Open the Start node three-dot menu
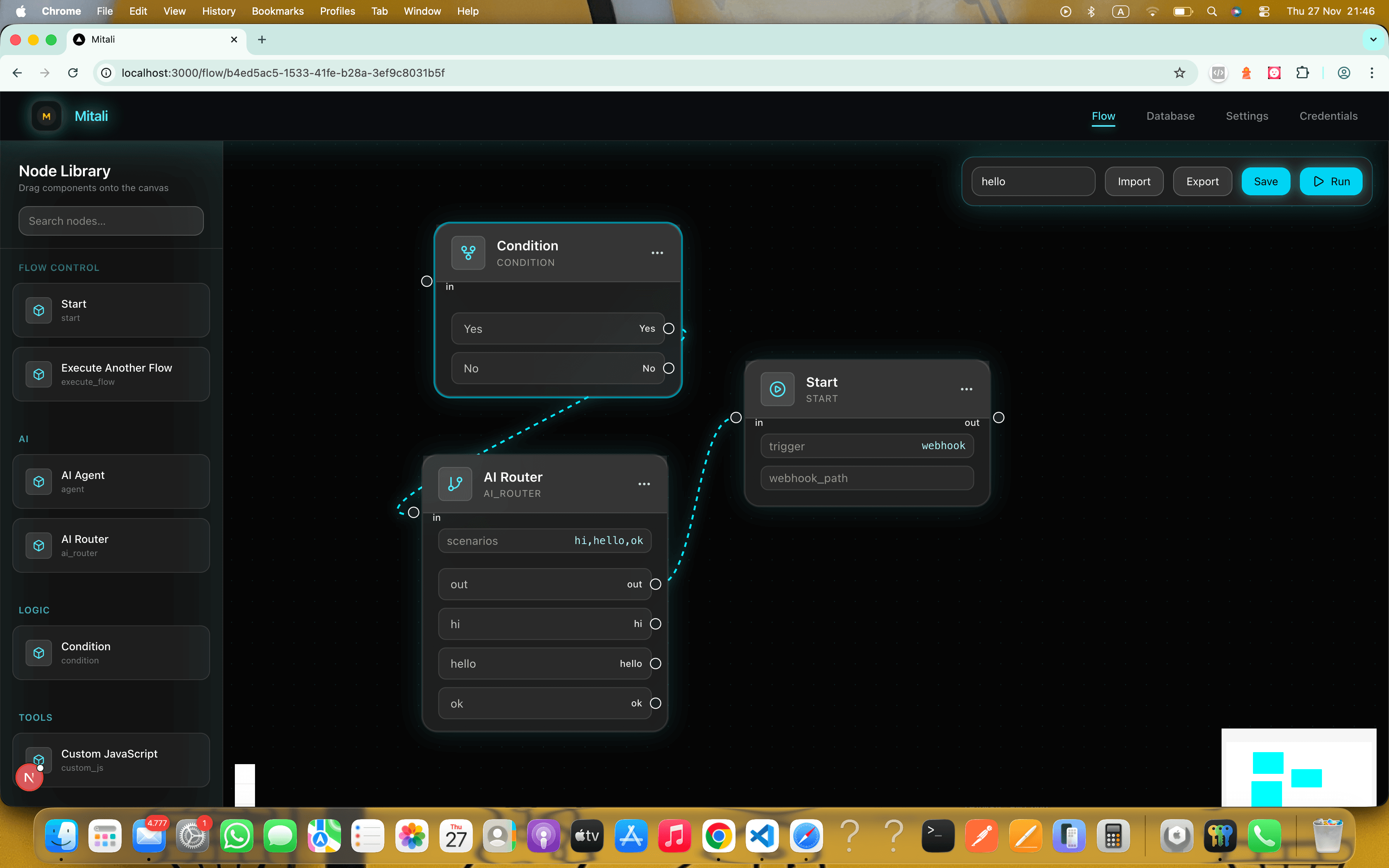 pos(966,389)
